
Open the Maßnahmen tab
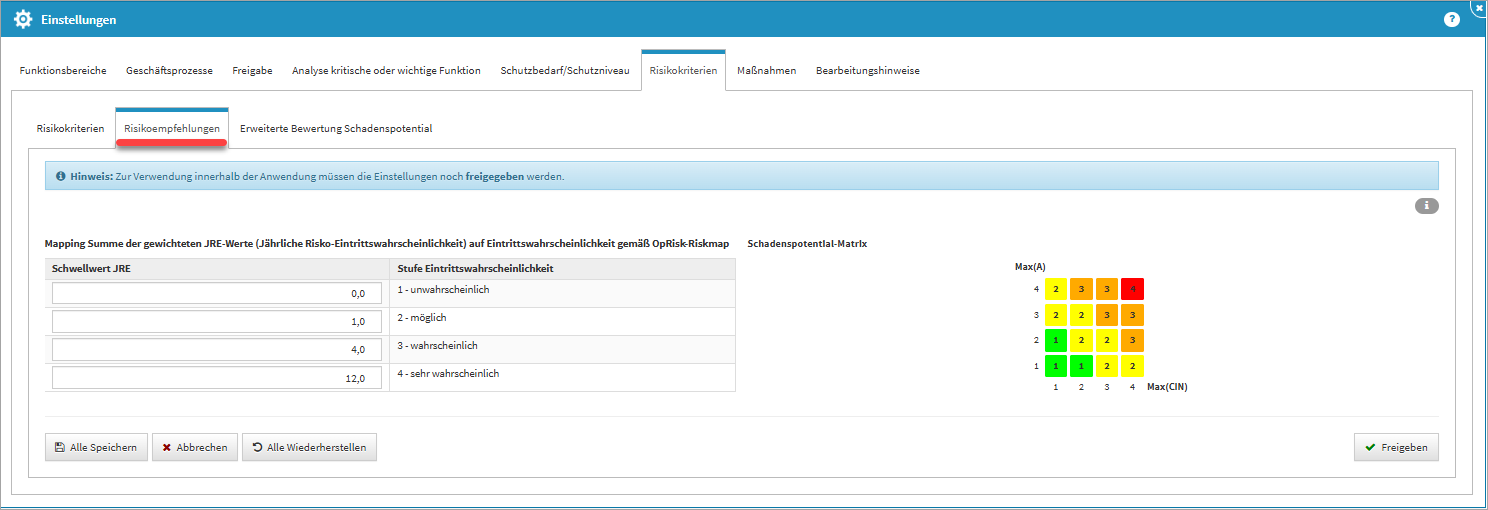point(766,71)
